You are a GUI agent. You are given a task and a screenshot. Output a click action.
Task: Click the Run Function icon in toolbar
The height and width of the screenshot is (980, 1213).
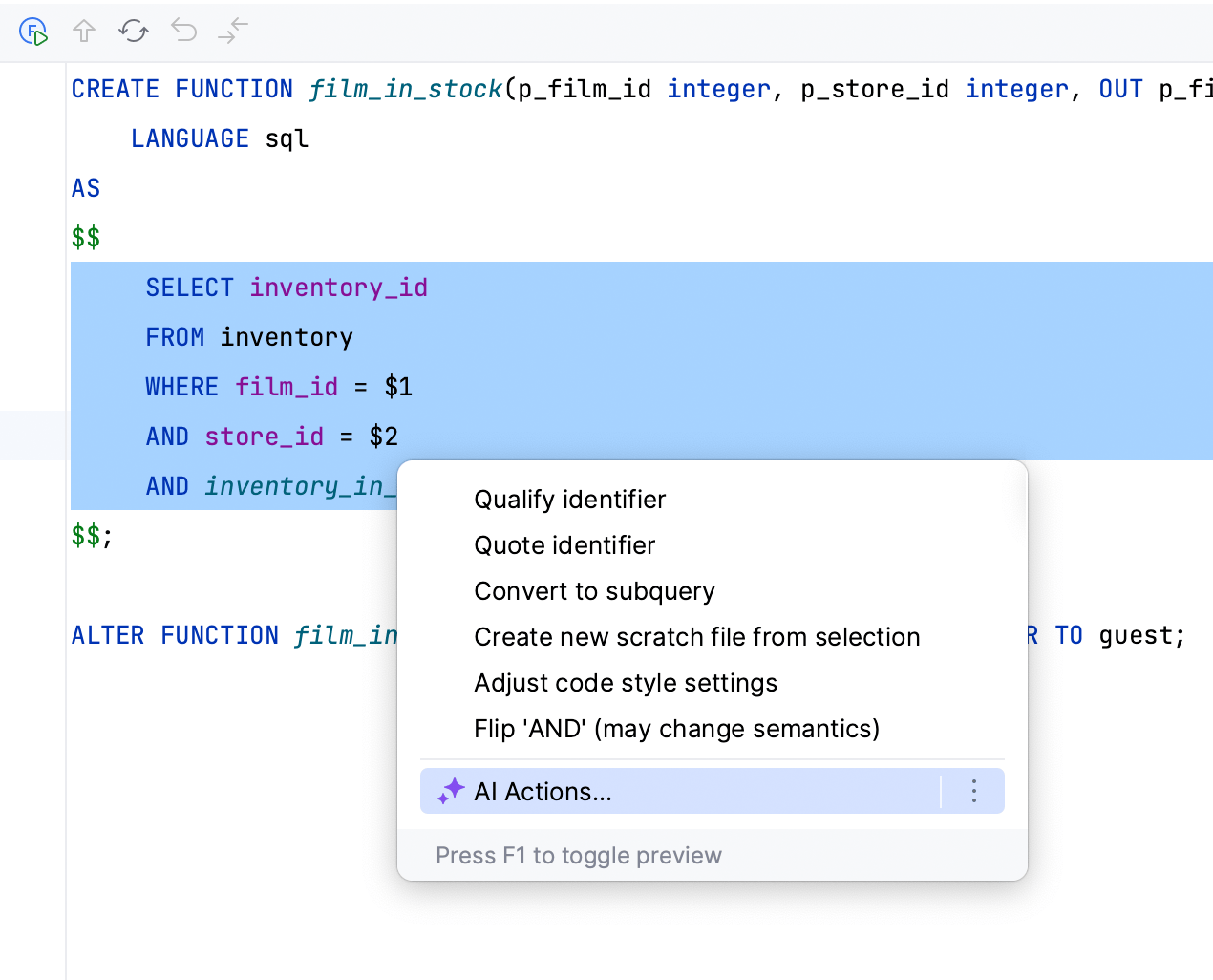[33, 32]
